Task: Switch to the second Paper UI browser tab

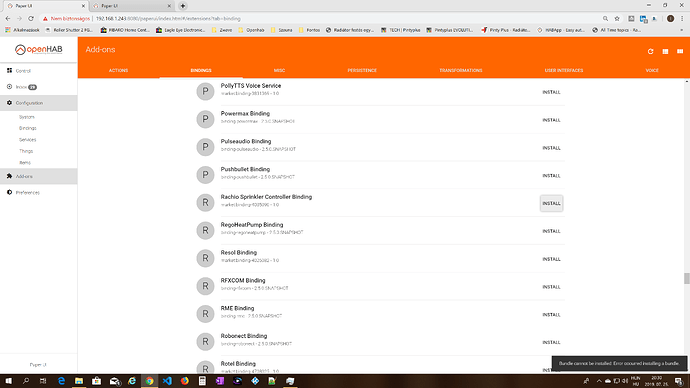Action: click(131, 6)
